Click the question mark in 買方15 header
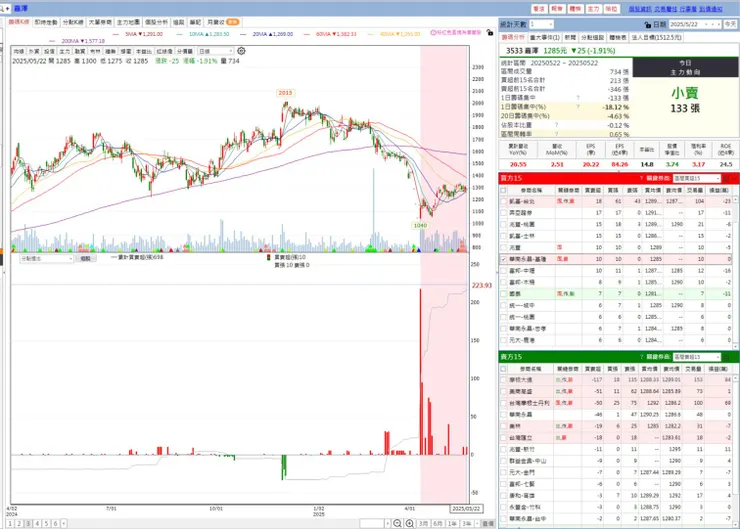This screenshot has height=529, width=740. pos(641,178)
